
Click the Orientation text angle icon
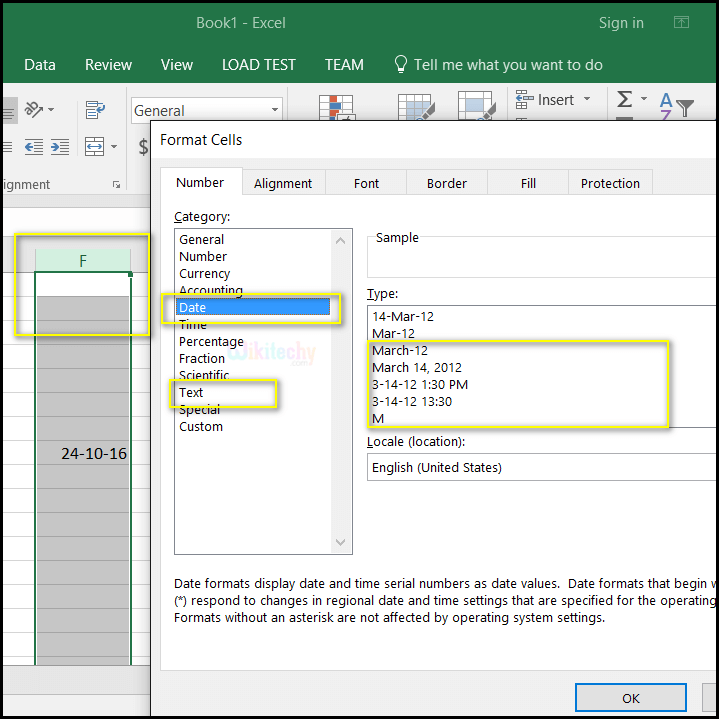(36, 110)
